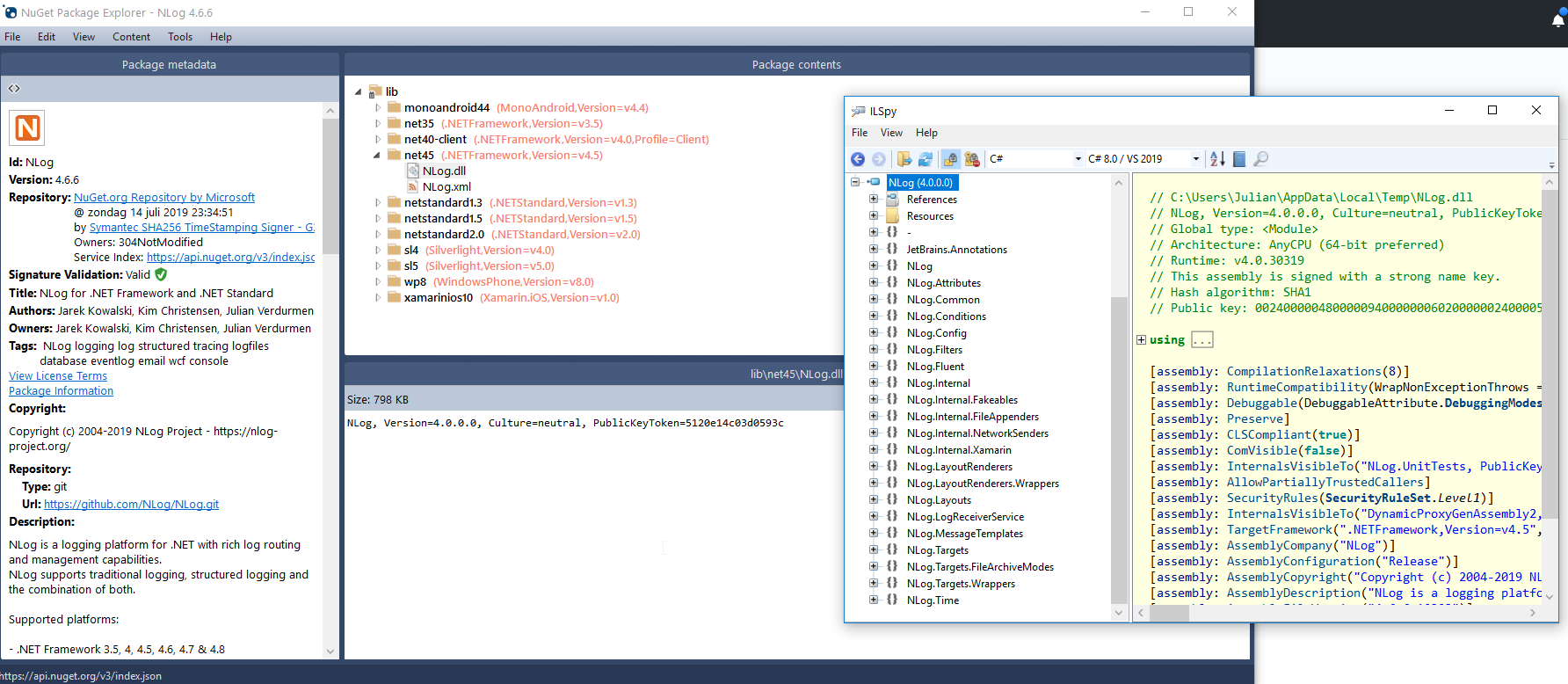This screenshot has width=1568, height=684.
Task: Open ILSpy Help menu
Action: coord(926,133)
